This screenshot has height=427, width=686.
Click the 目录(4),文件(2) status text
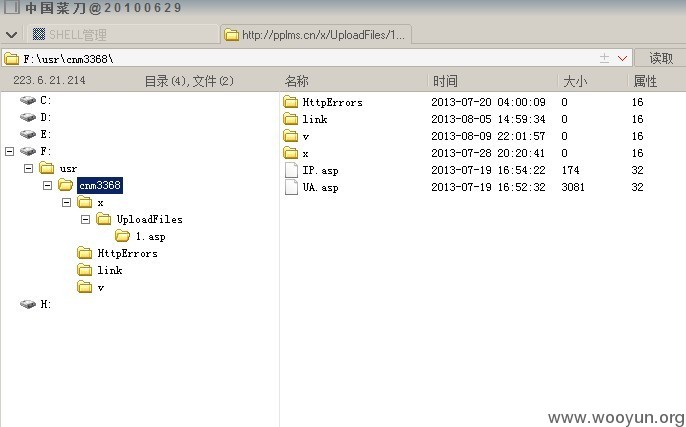tap(189, 81)
